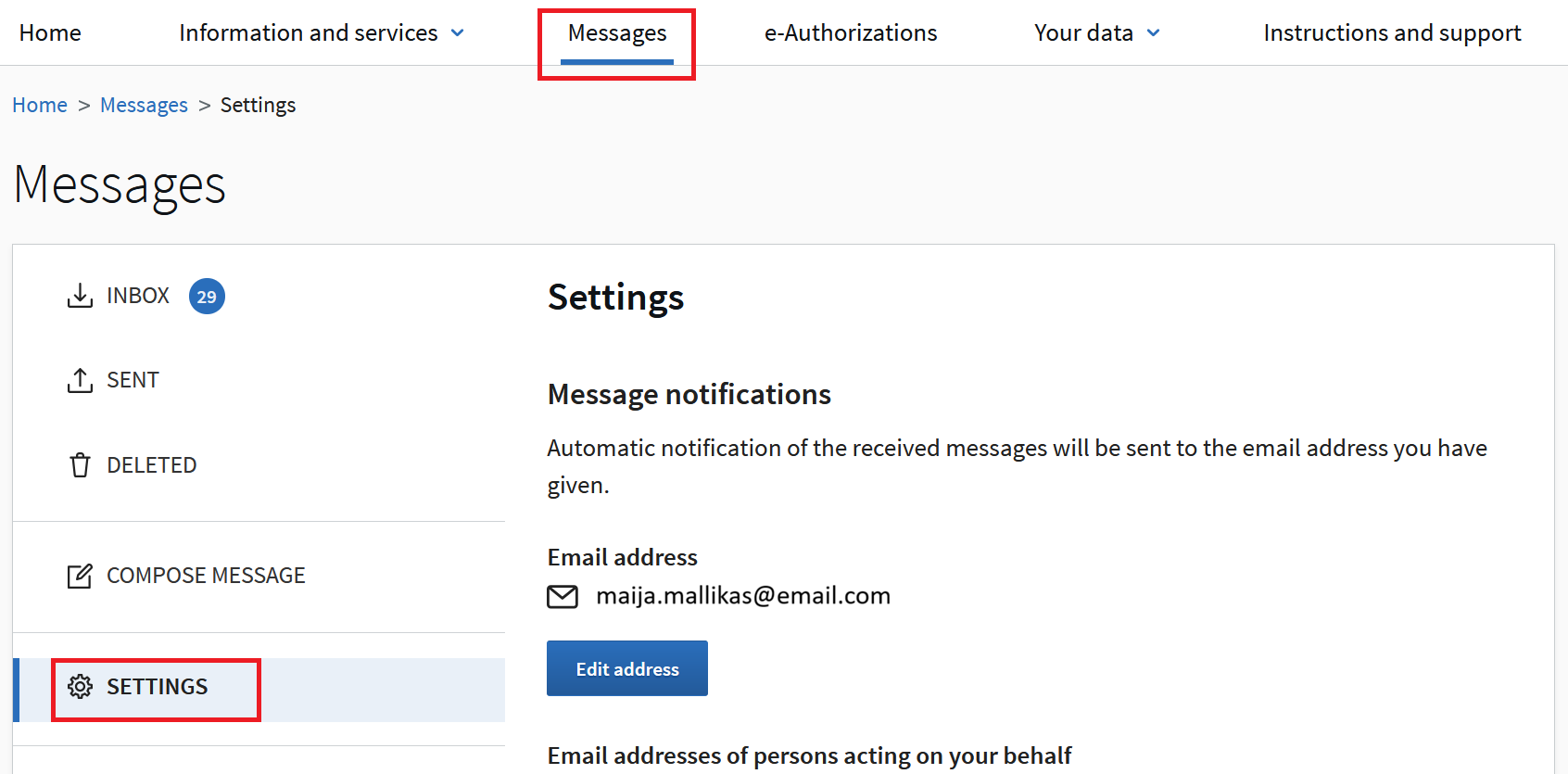The height and width of the screenshot is (774, 1568).
Task: Expand the Your data dropdown arrow
Action: [1154, 33]
